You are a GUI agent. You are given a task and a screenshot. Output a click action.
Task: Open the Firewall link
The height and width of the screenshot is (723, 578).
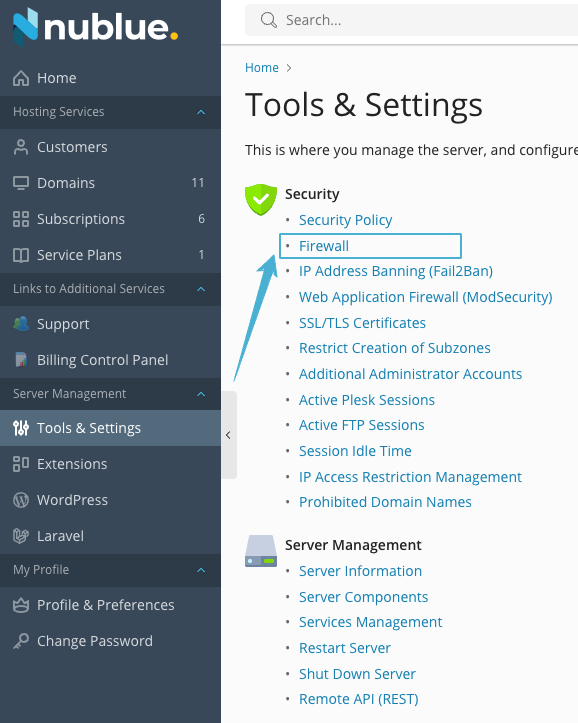coord(324,246)
